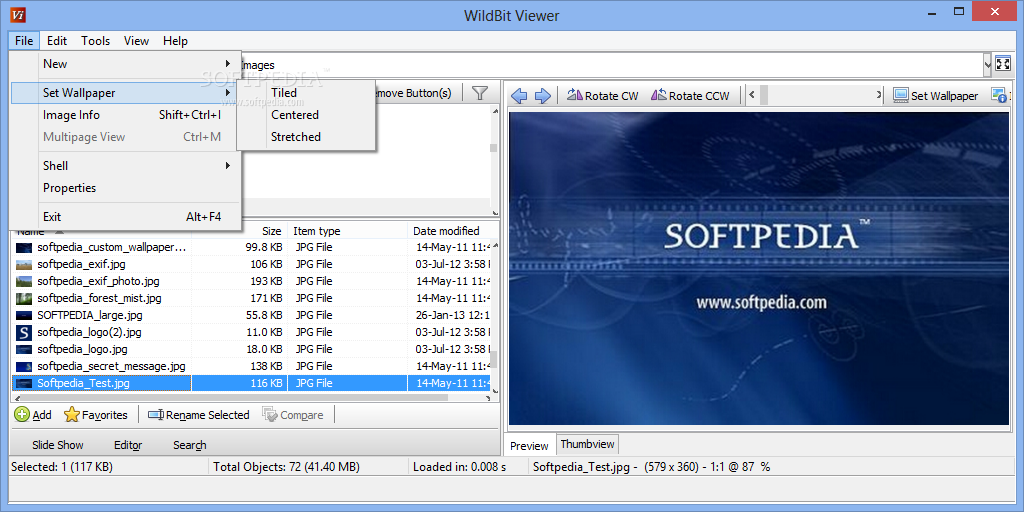Select SOFTPEDIA_large.jpg file
Viewport: 1024px width, 512px height.
(x=251, y=315)
